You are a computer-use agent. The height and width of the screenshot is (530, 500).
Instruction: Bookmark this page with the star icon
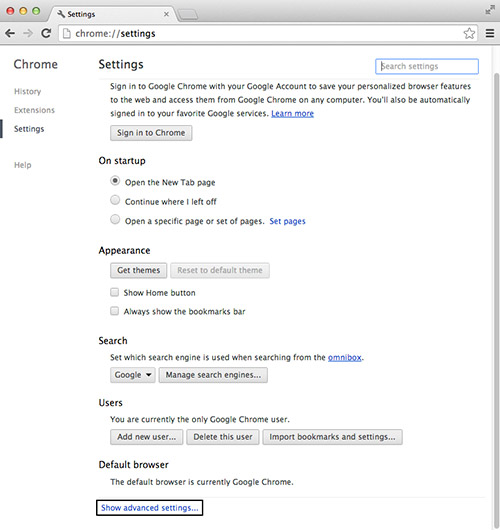pos(469,33)
